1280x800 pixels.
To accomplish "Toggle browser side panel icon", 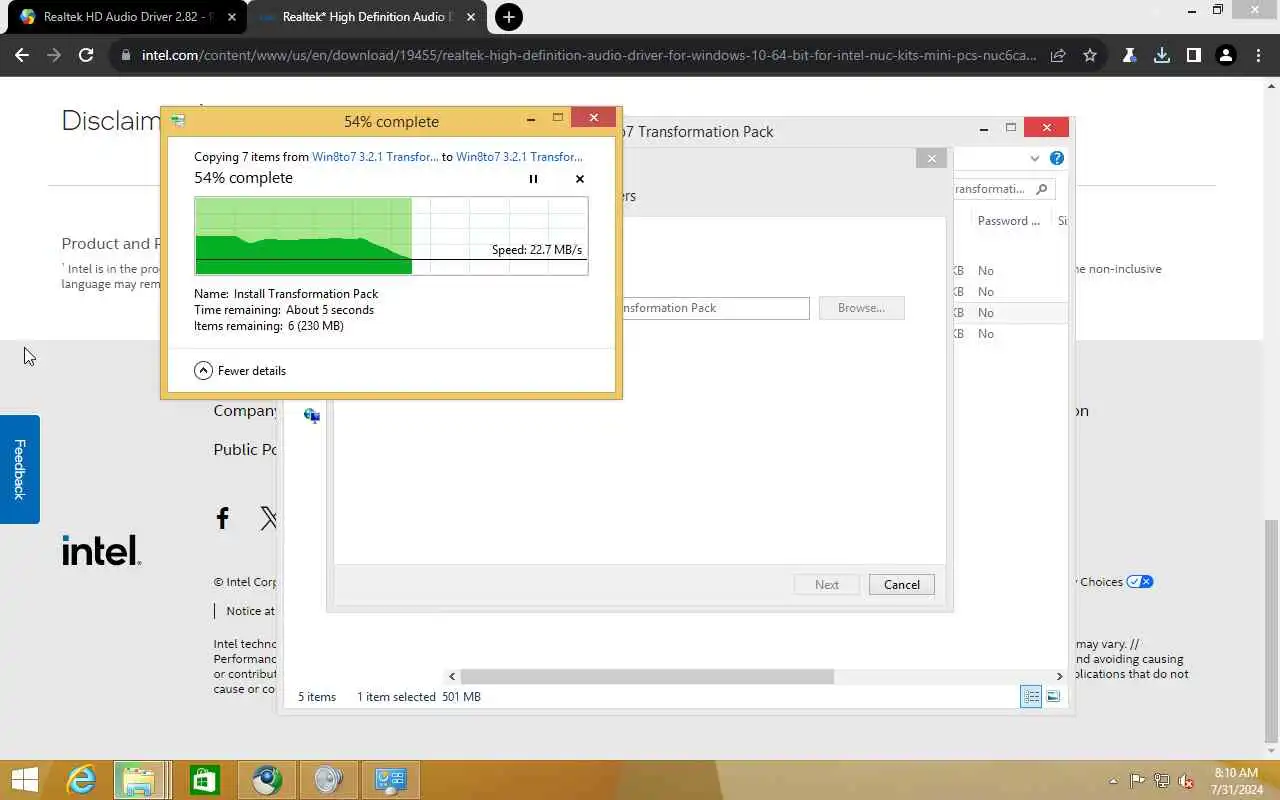I will (x=1193, y=56).
